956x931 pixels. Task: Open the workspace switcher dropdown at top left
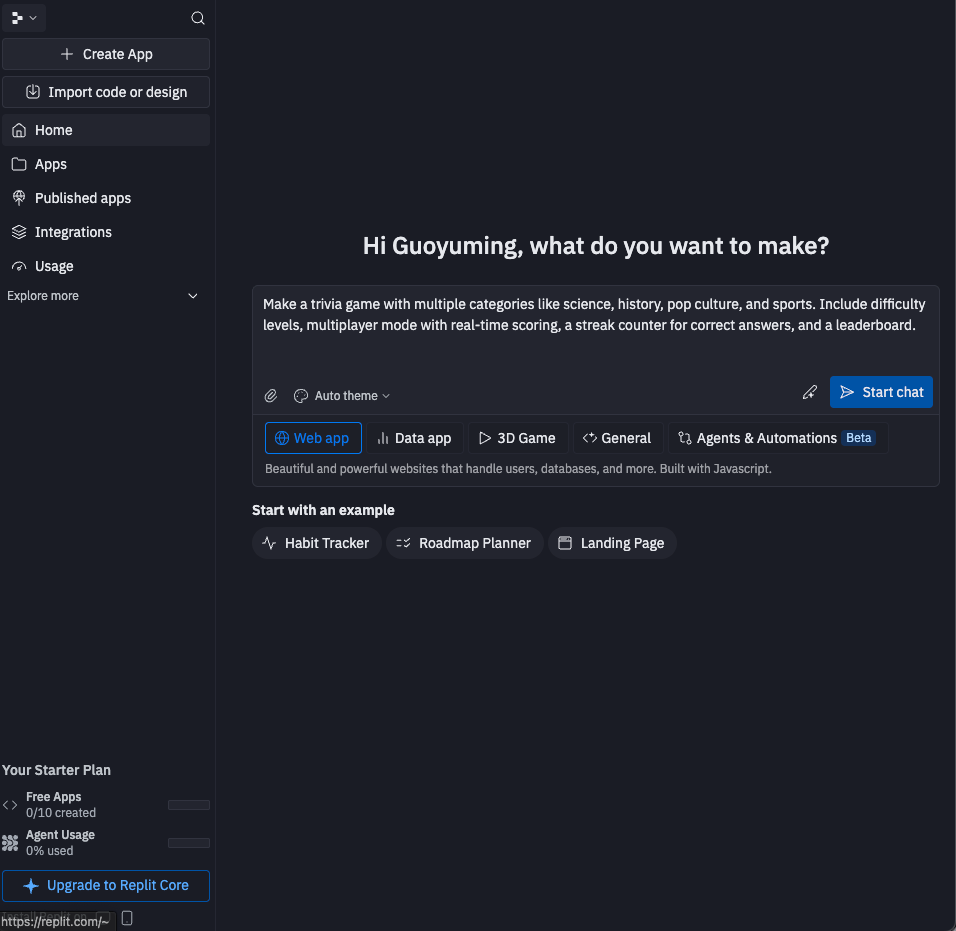pyautogui.click(x=24, y=18)
